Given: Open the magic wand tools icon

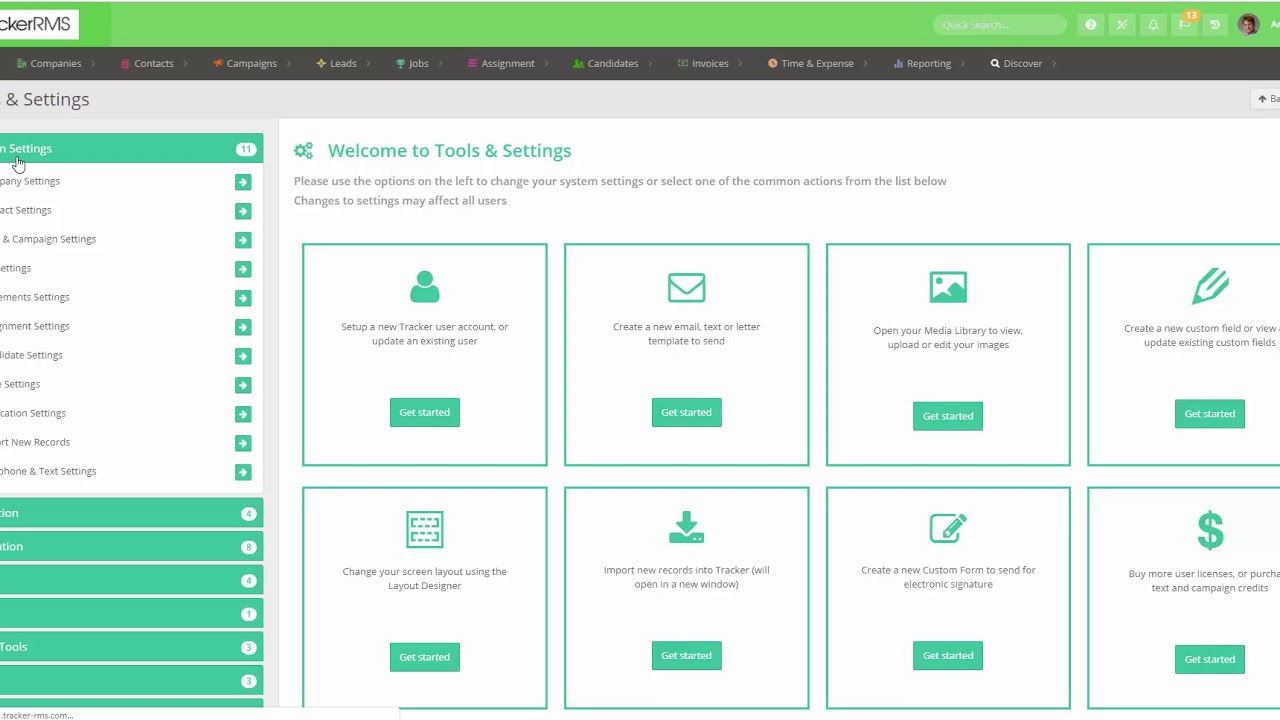Looking at the screenshot, I should point(1122,25).
